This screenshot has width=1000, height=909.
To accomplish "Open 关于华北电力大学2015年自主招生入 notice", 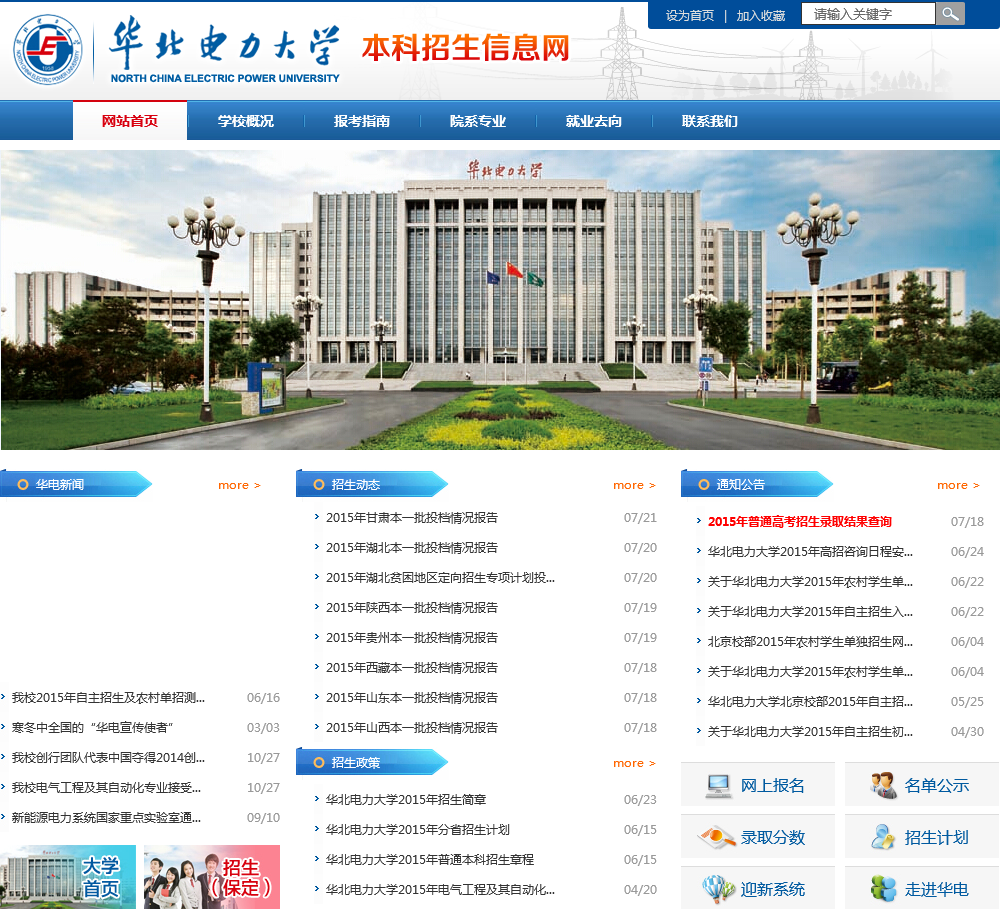I will [x=810, y=611].
